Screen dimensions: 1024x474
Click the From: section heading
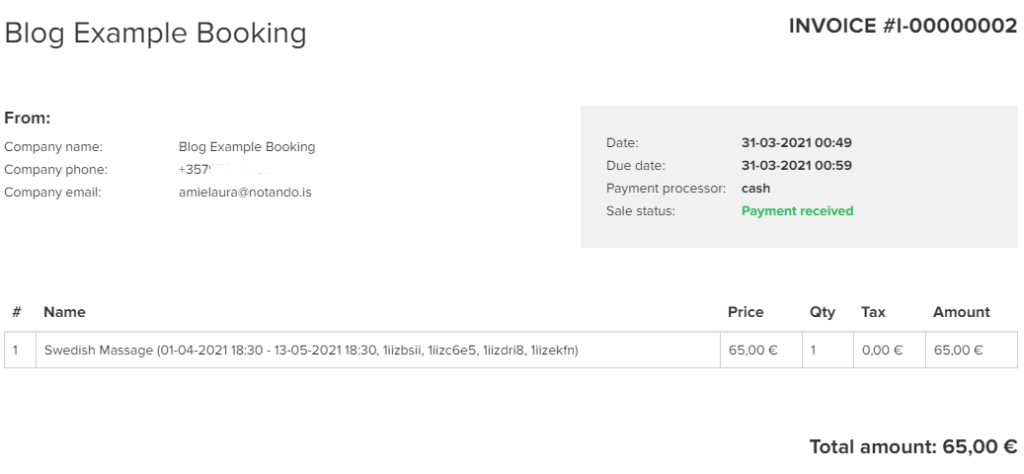tap(27, 118)
